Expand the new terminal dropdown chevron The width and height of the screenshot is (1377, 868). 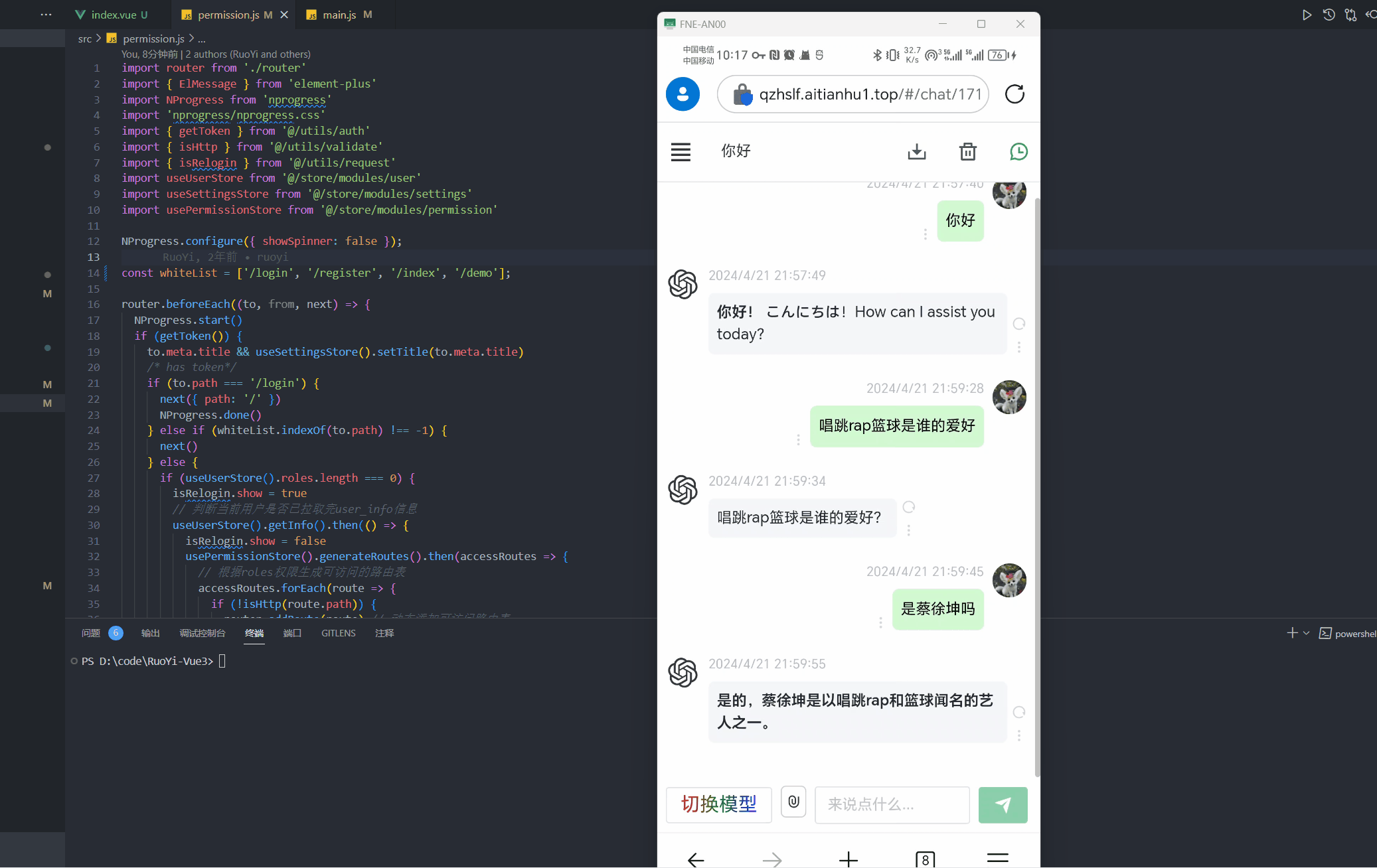point(1307,633)
